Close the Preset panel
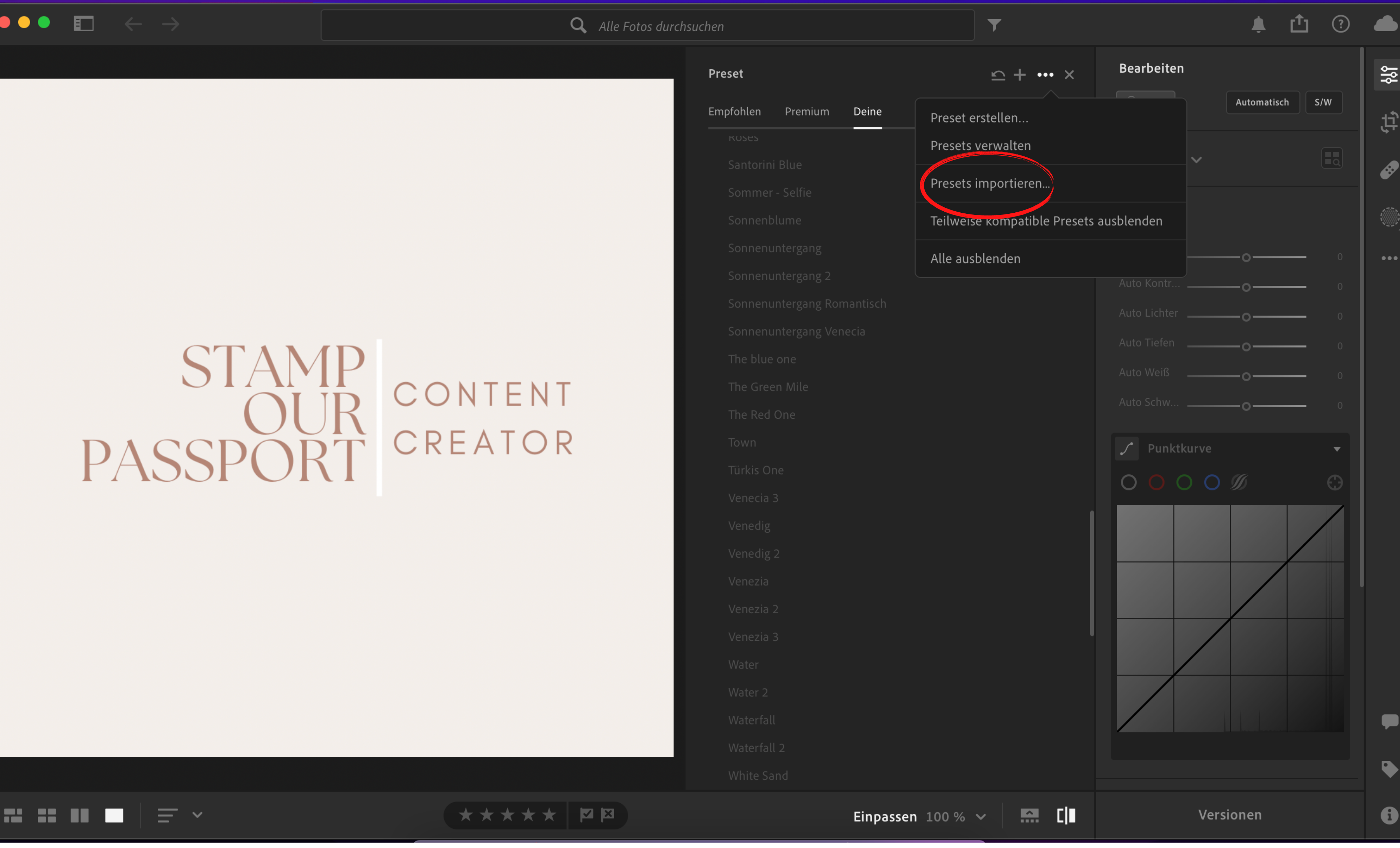Viewport: 1400px width, 848px height. point(1069,75)
